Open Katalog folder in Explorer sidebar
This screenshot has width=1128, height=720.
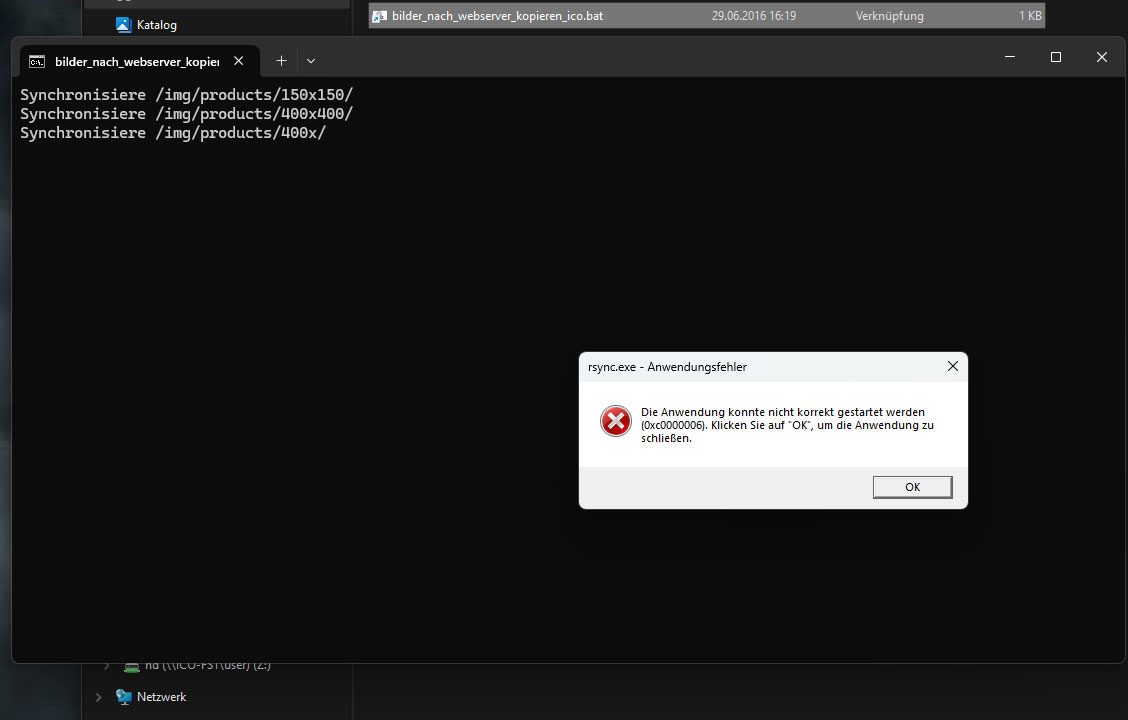(x=156, y=24)
